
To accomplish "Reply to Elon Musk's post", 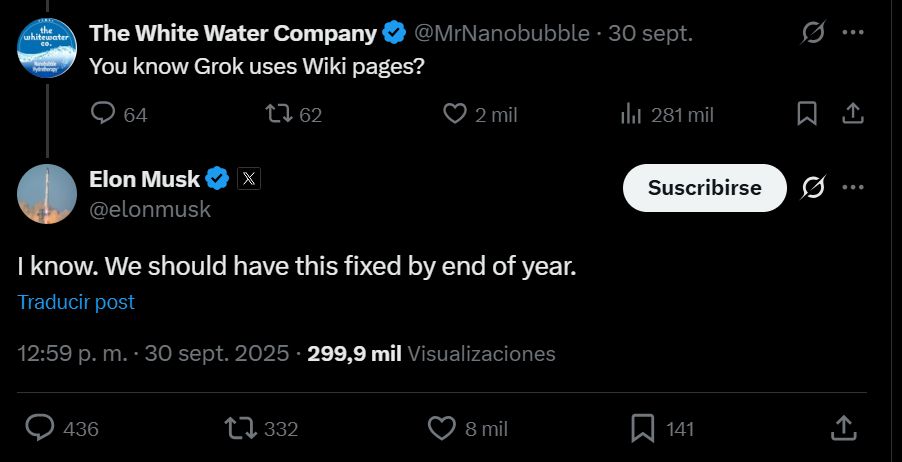I will [39, 428].
